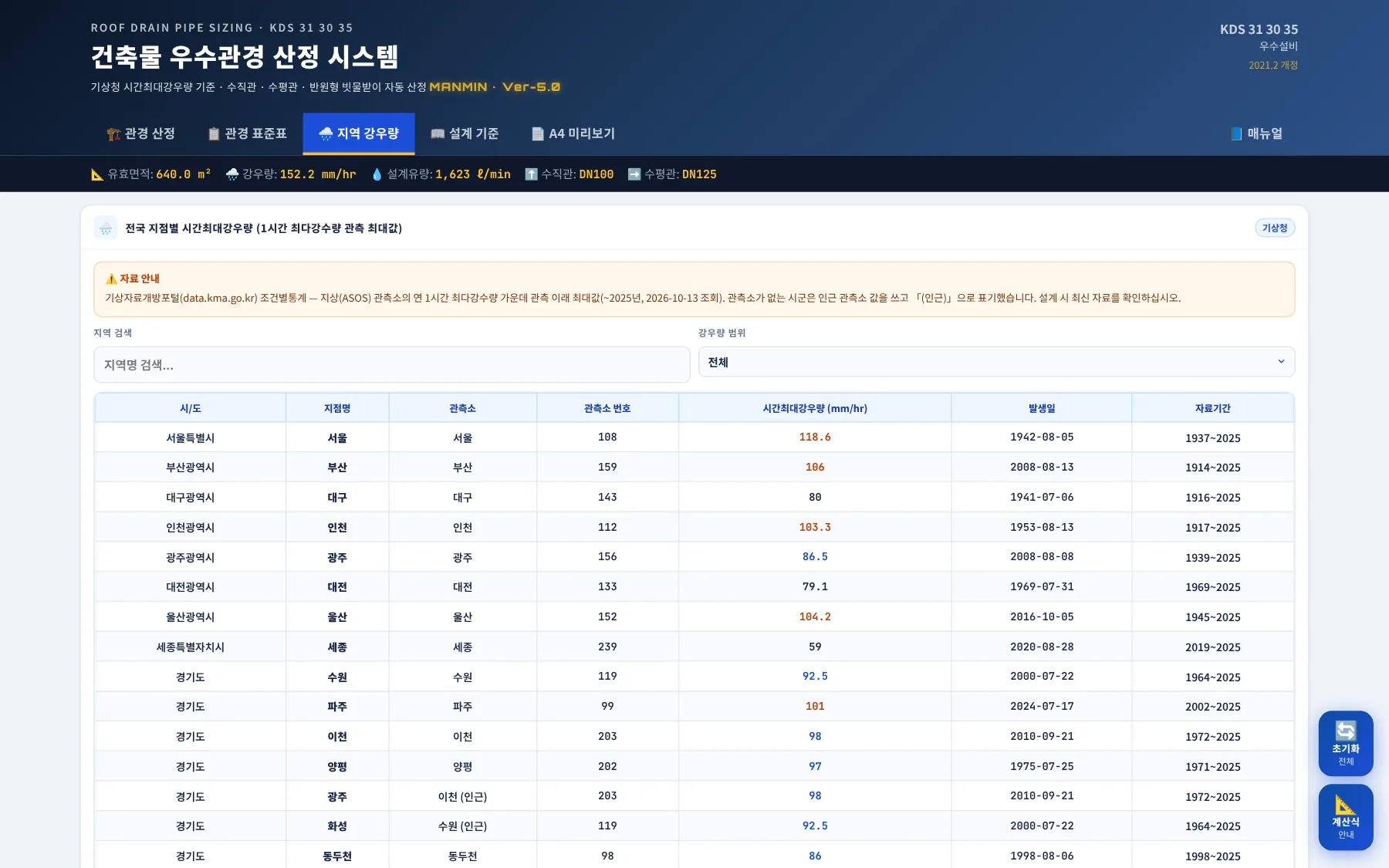The image size is (1389, 868).
Task: Switch to 관경 표준표 tab
Action: pyautogui.click(x=247, y=133)
